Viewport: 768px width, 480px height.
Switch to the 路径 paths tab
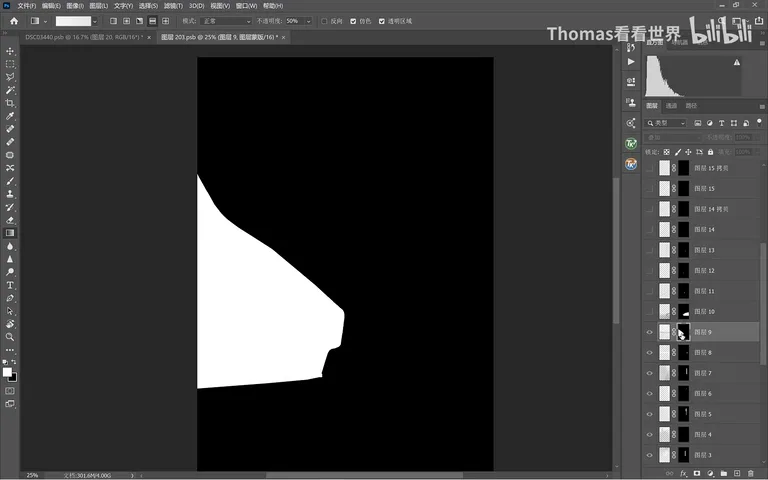(x=691, y=106)
